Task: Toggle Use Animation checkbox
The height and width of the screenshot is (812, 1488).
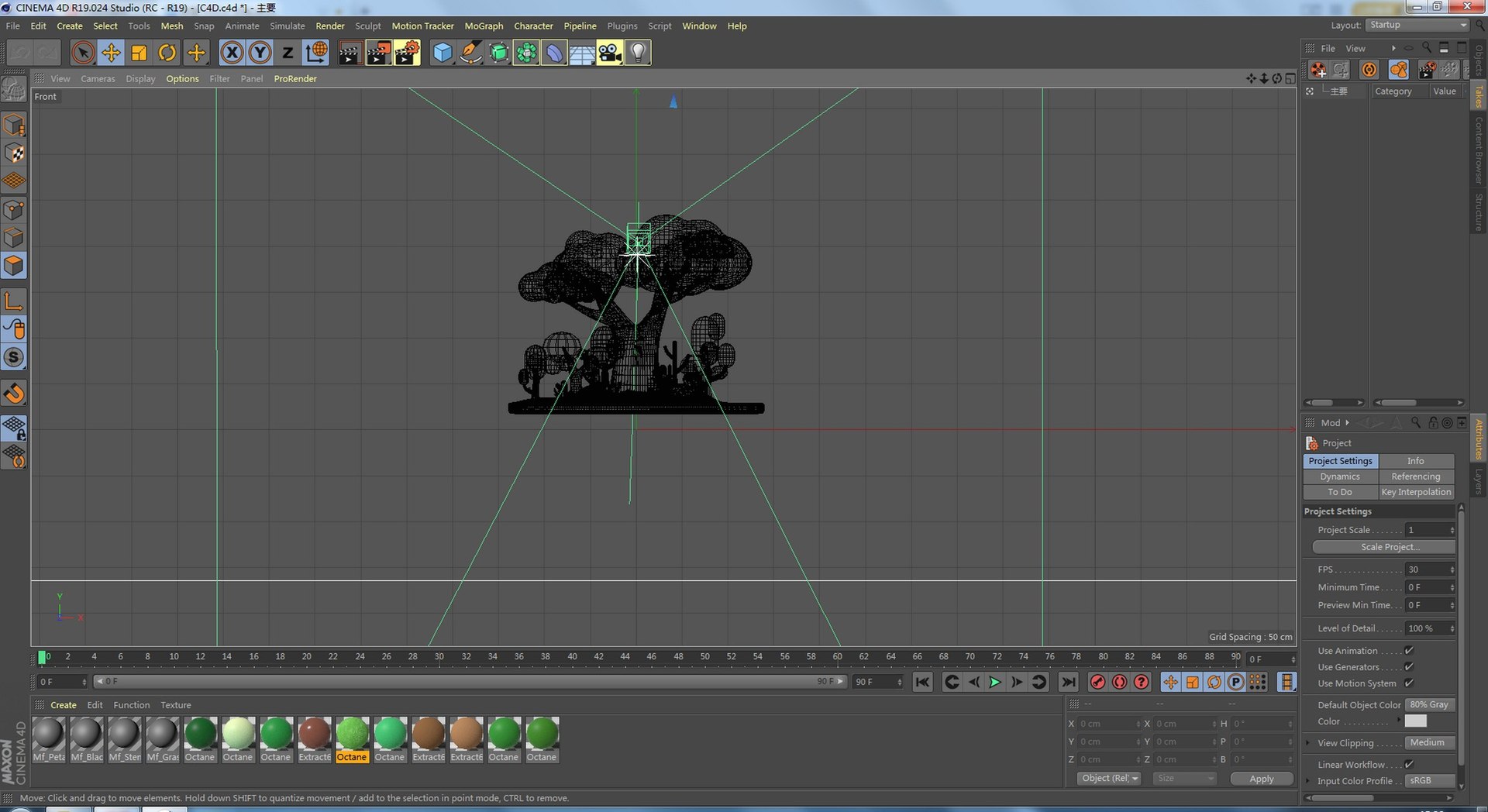Action: (x=1409, y=651)
